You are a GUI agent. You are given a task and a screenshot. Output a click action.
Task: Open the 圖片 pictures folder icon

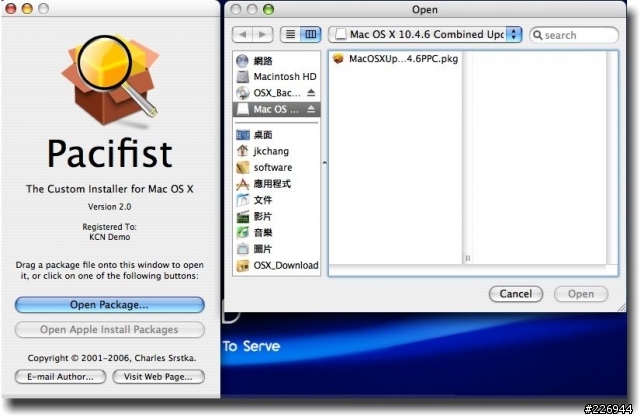click(242, 249)
